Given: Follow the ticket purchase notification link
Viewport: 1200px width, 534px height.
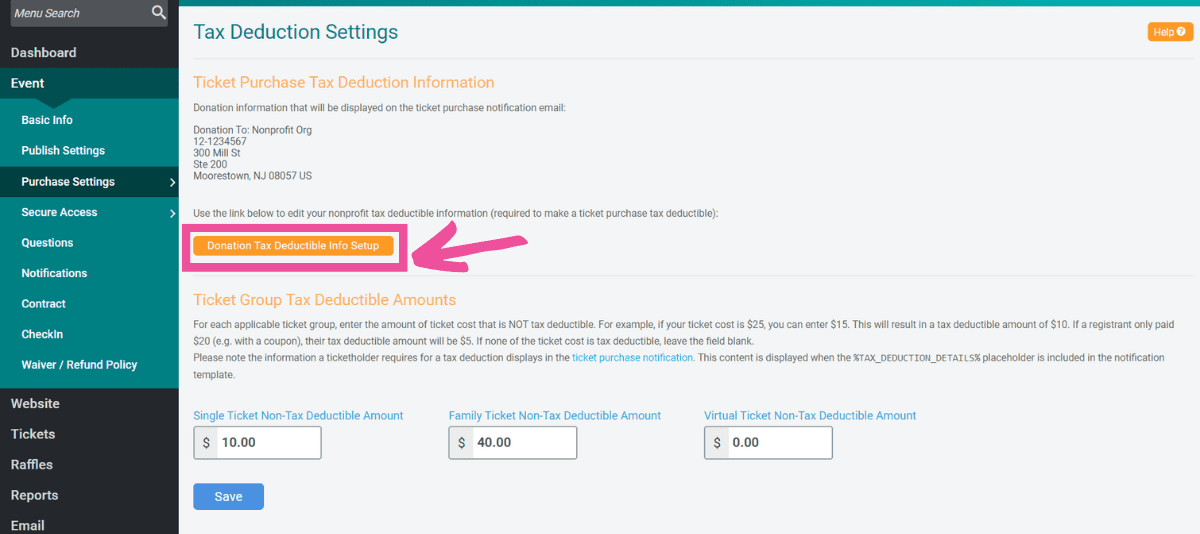Looking at the screenshot, I should 632,357.
